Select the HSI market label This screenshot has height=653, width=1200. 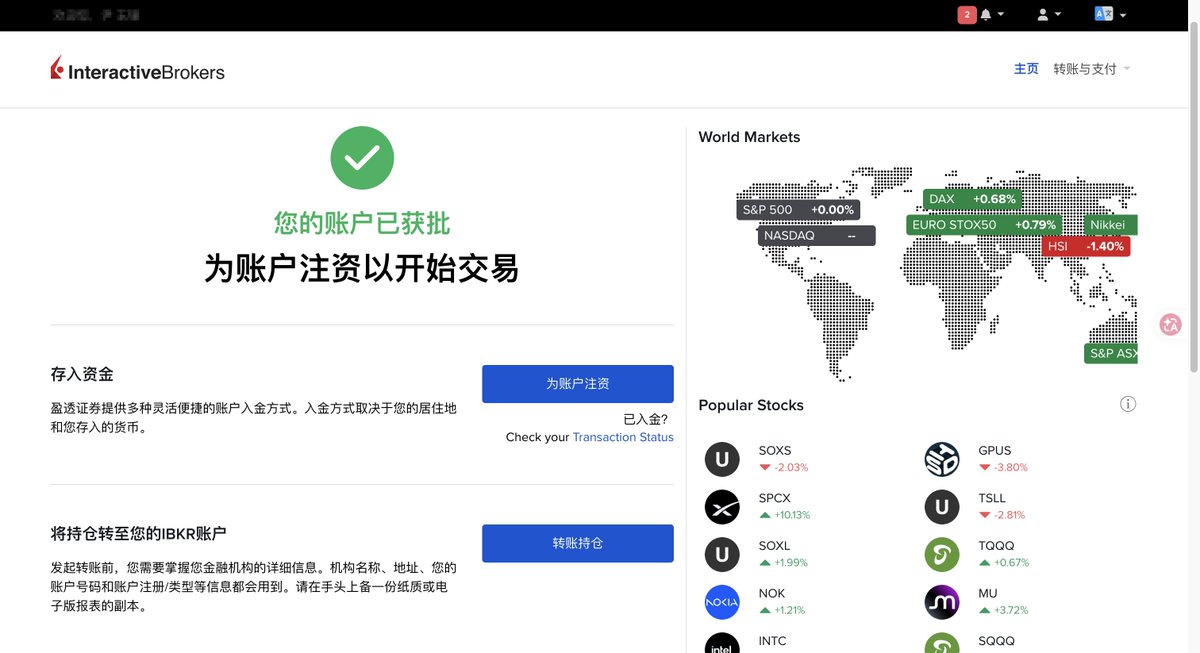tap(1086, 246)
